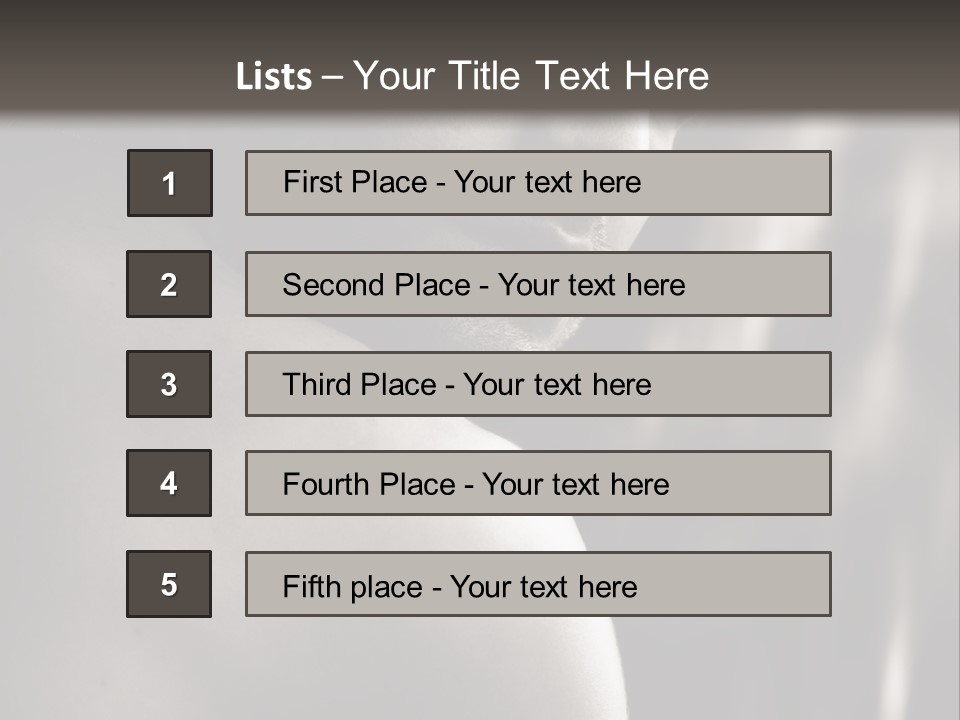Image resolution: width=960 pixels, height=720 pixels.
Task: Select the First Place text box
Action: [x=538, y=183]
